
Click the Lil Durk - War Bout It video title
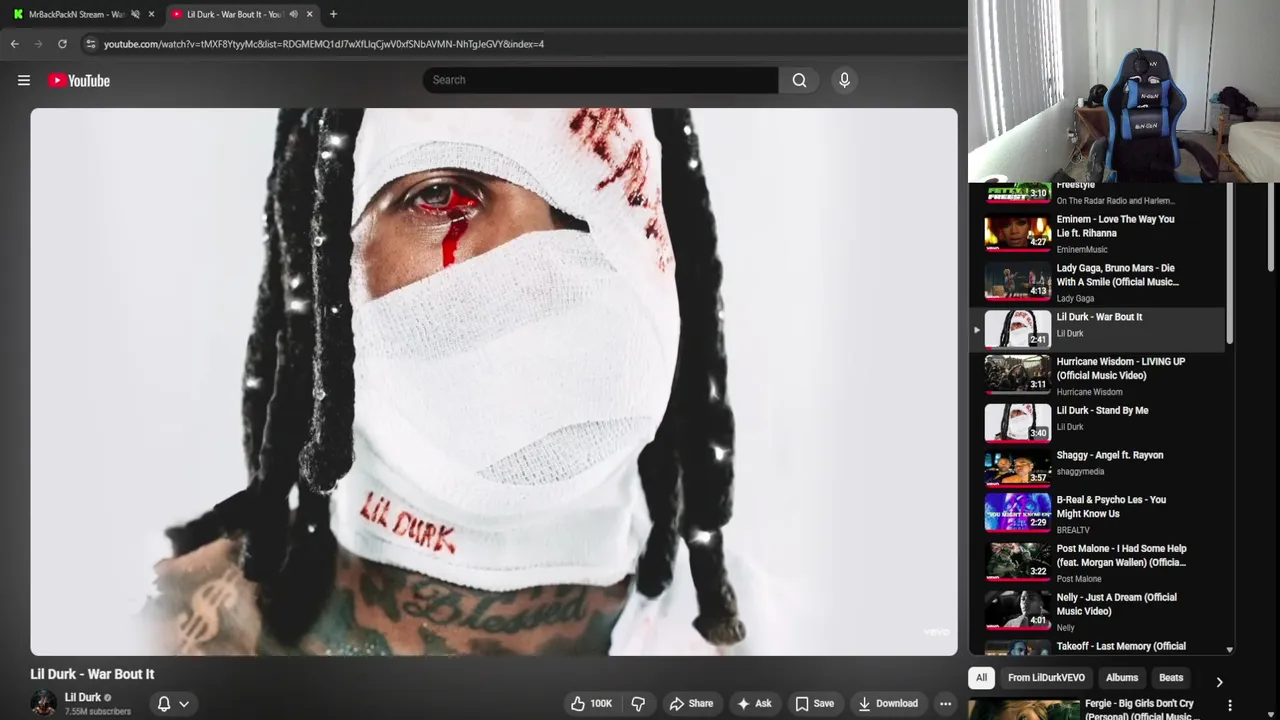[92, 674]
